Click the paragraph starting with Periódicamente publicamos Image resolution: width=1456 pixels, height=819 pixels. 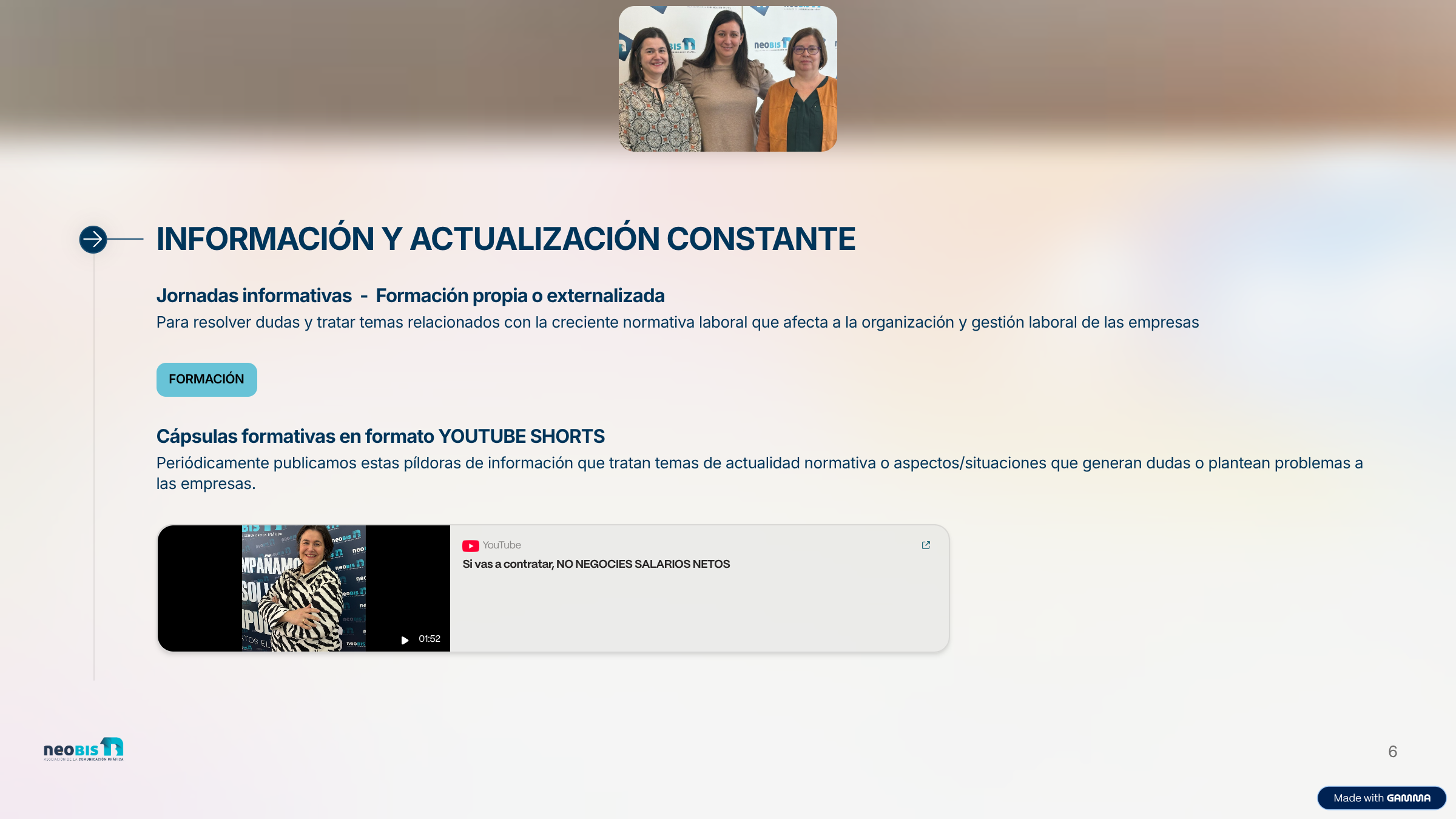pyautogui.click(x=760, y=473)
